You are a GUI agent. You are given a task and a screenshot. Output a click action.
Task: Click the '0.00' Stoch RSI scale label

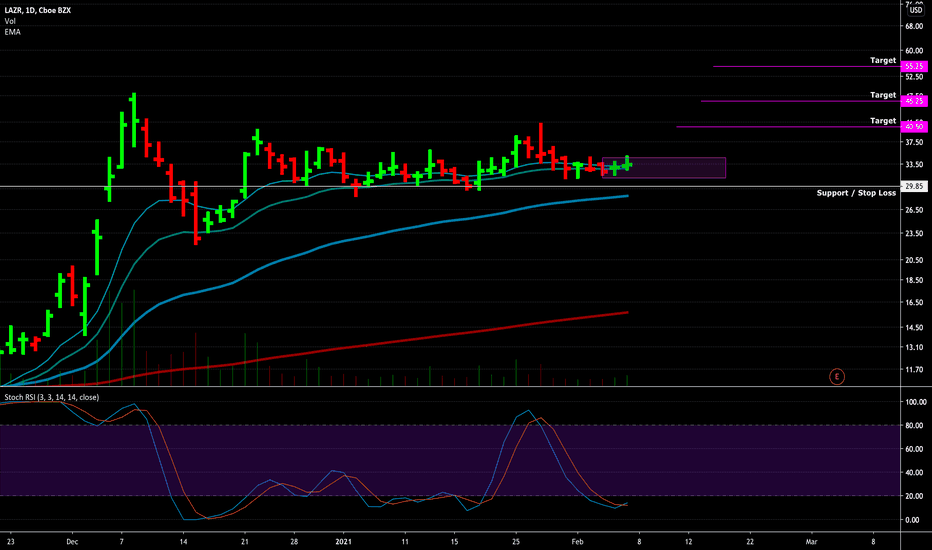(x=914, y=520)
